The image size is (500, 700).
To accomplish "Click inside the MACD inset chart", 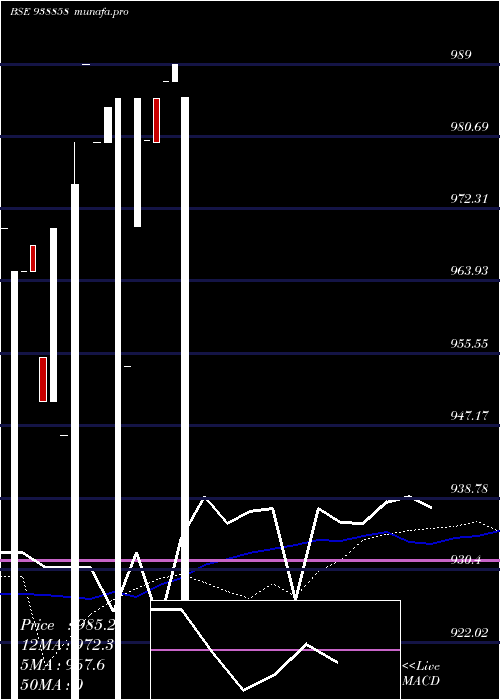I will 275,650.
